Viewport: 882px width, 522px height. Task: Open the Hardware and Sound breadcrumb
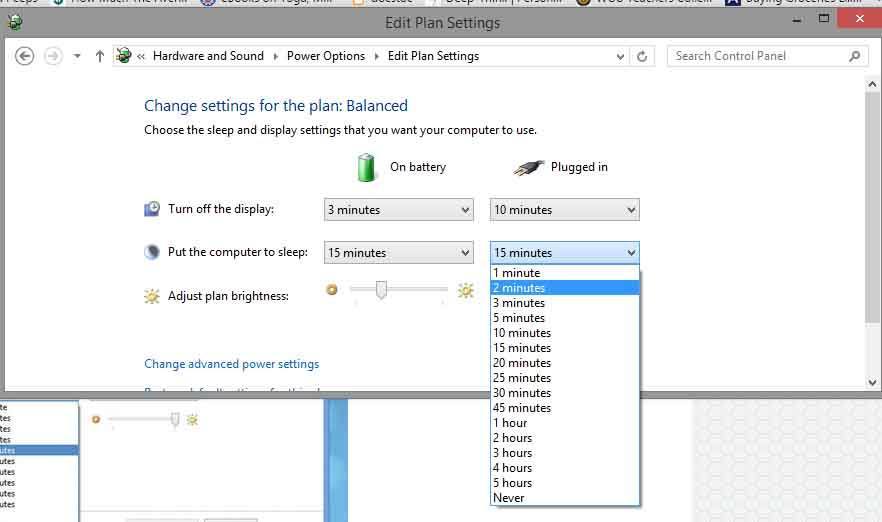tap(208, 56)
